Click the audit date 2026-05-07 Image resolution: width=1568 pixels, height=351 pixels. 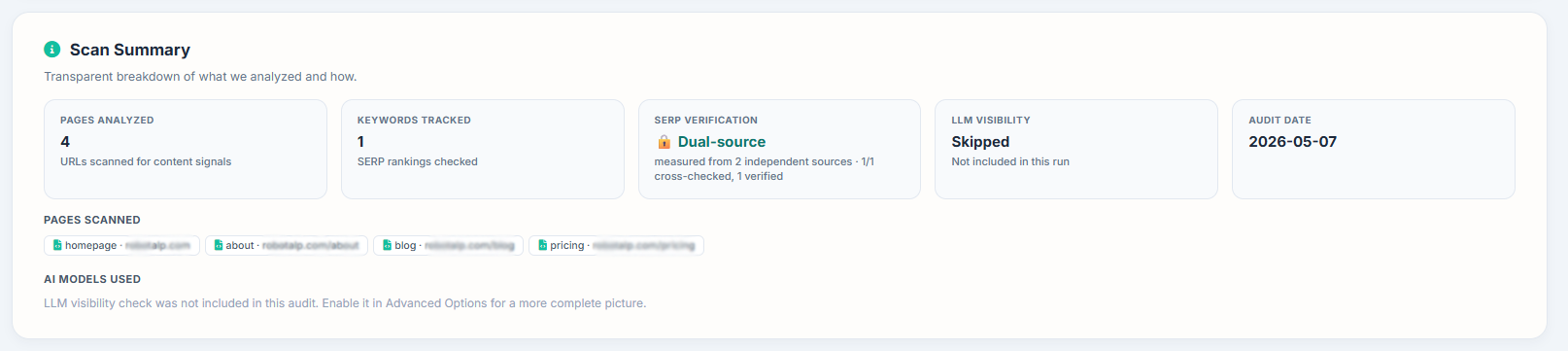(x=1293, y=142)
